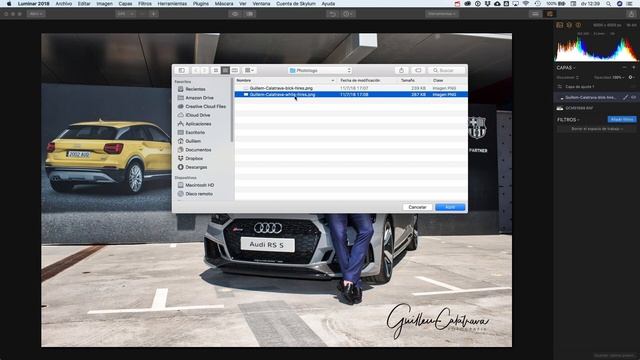Open Opacidad 100% dropdown
Viewport: 640px width, 360px height.
click(609, 77)
